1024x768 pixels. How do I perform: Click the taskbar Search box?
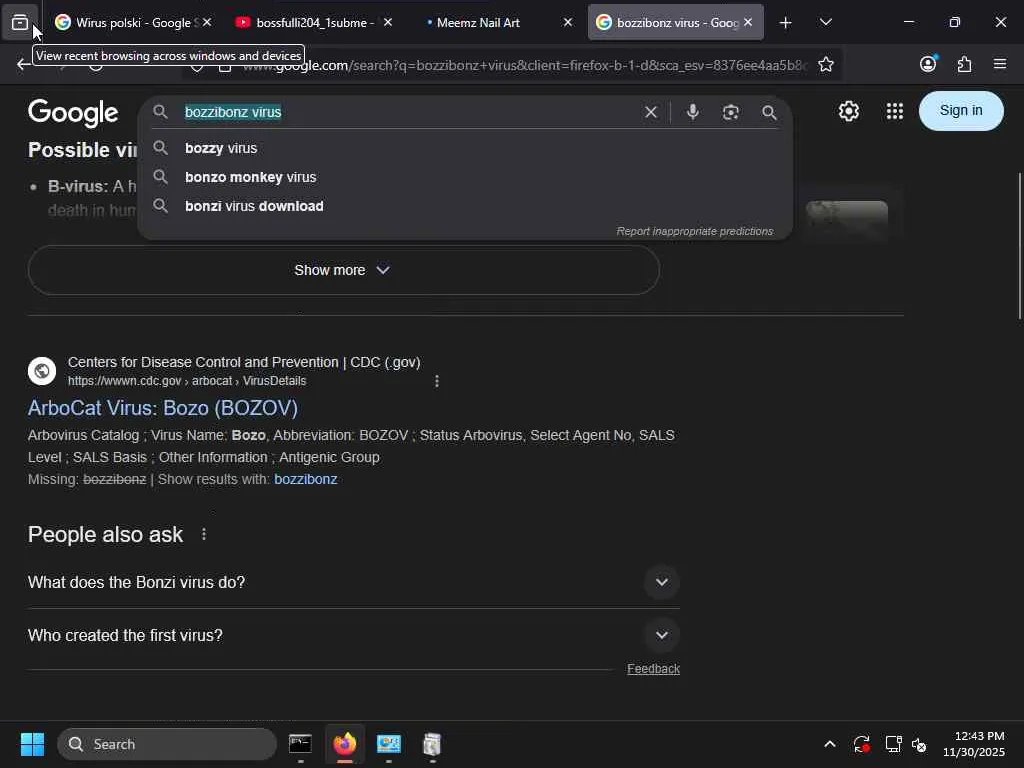coord(167,744)
